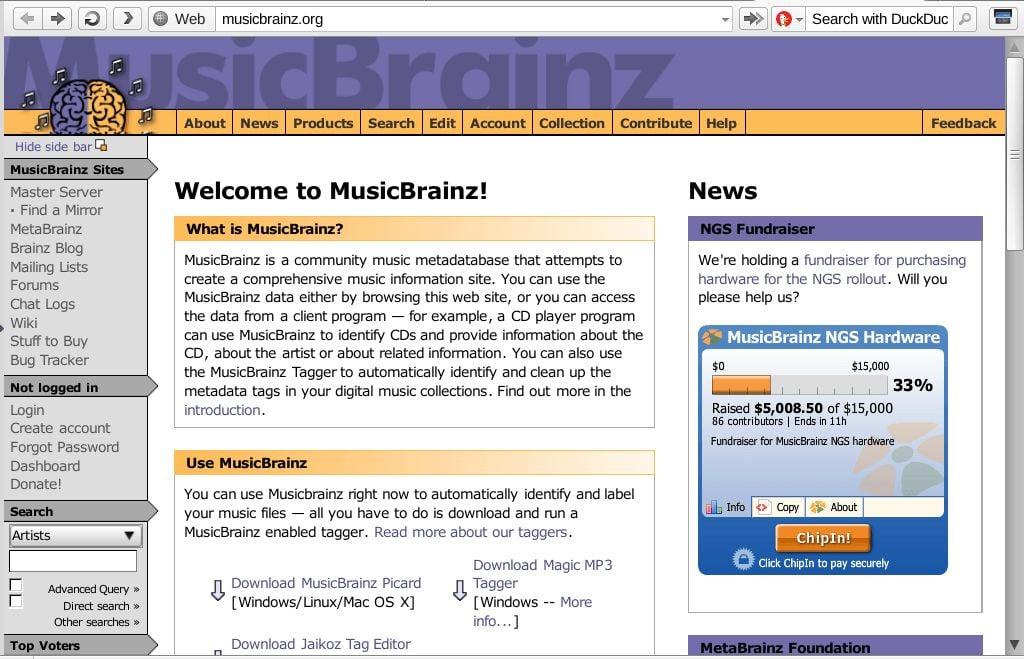Screen dimensions: 1024x659
Task: Open the Edit menu
Action: pos(442,123)
